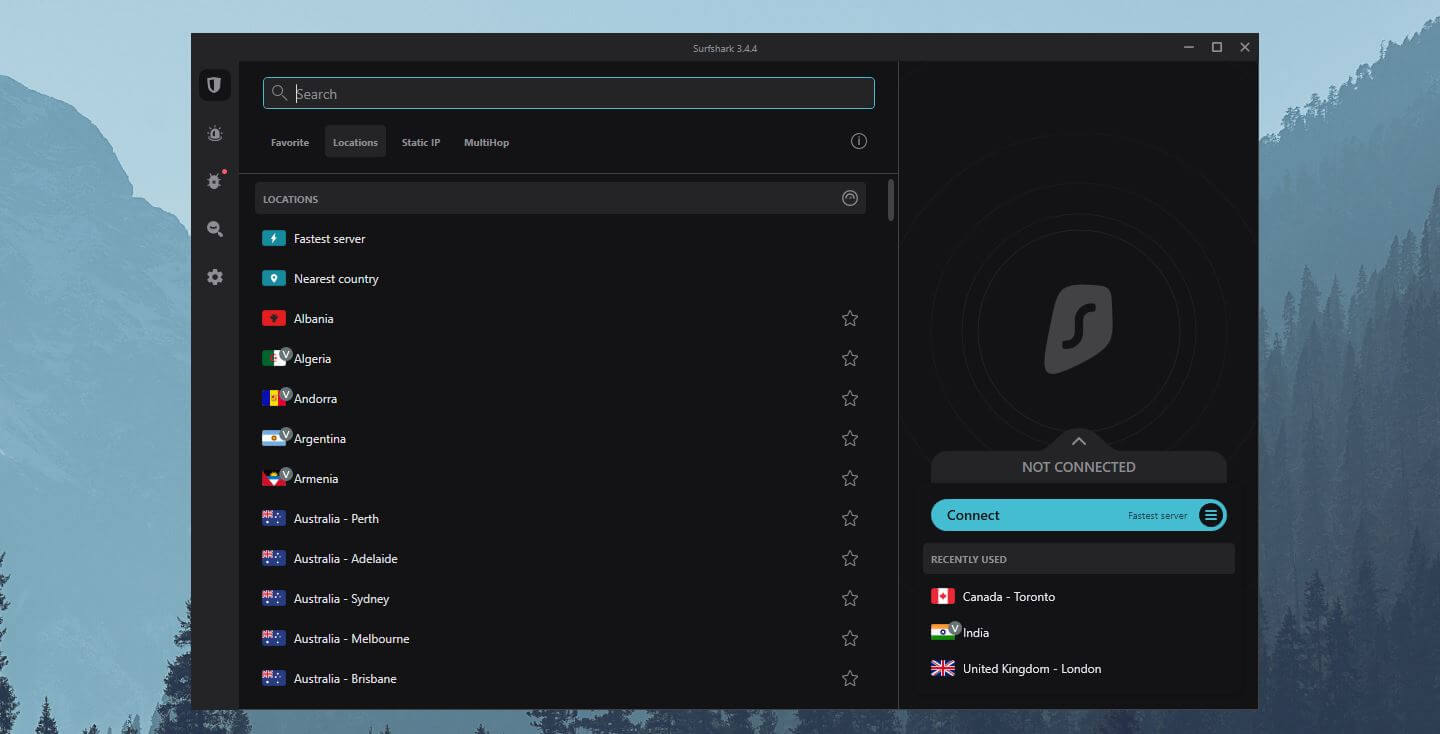Switch to the Favorite tab
Image resolution: width=1440 pixels, height=734 pixels.
click(290, 142)
